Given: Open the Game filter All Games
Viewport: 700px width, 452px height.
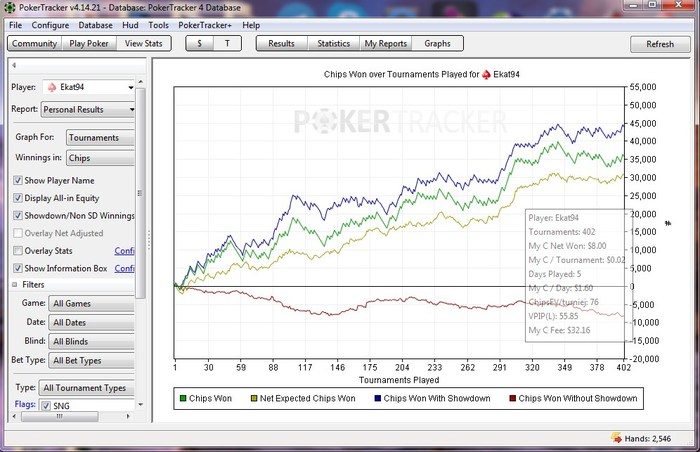Looking at the screenshot, I should (x=92, y=304).
